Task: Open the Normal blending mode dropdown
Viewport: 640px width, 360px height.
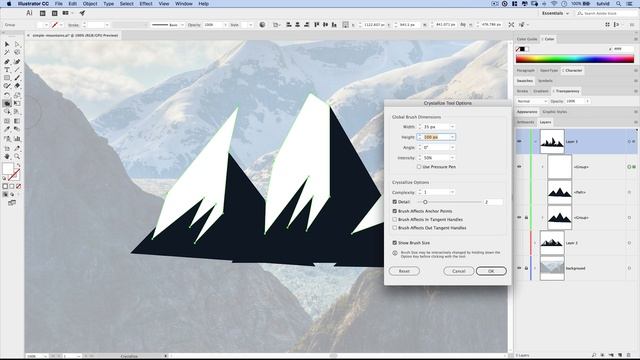Action: tap(531, 101)
